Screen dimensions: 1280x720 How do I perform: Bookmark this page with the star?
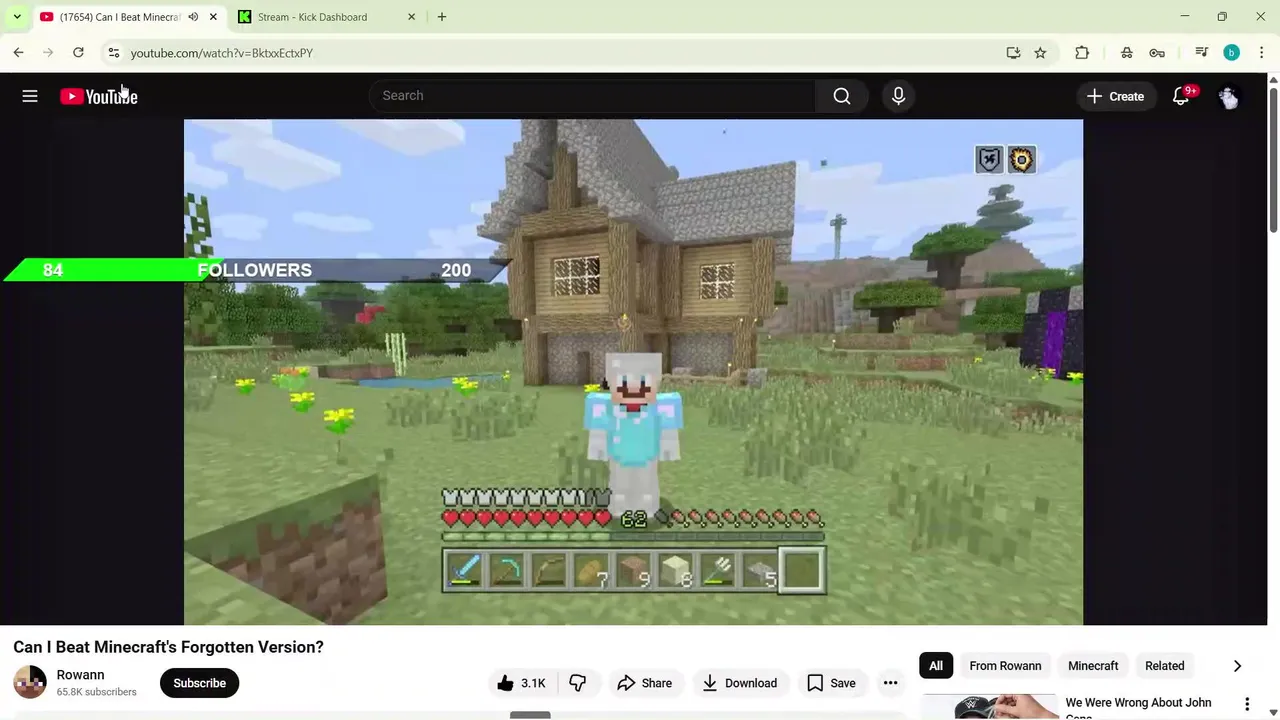1040,53
